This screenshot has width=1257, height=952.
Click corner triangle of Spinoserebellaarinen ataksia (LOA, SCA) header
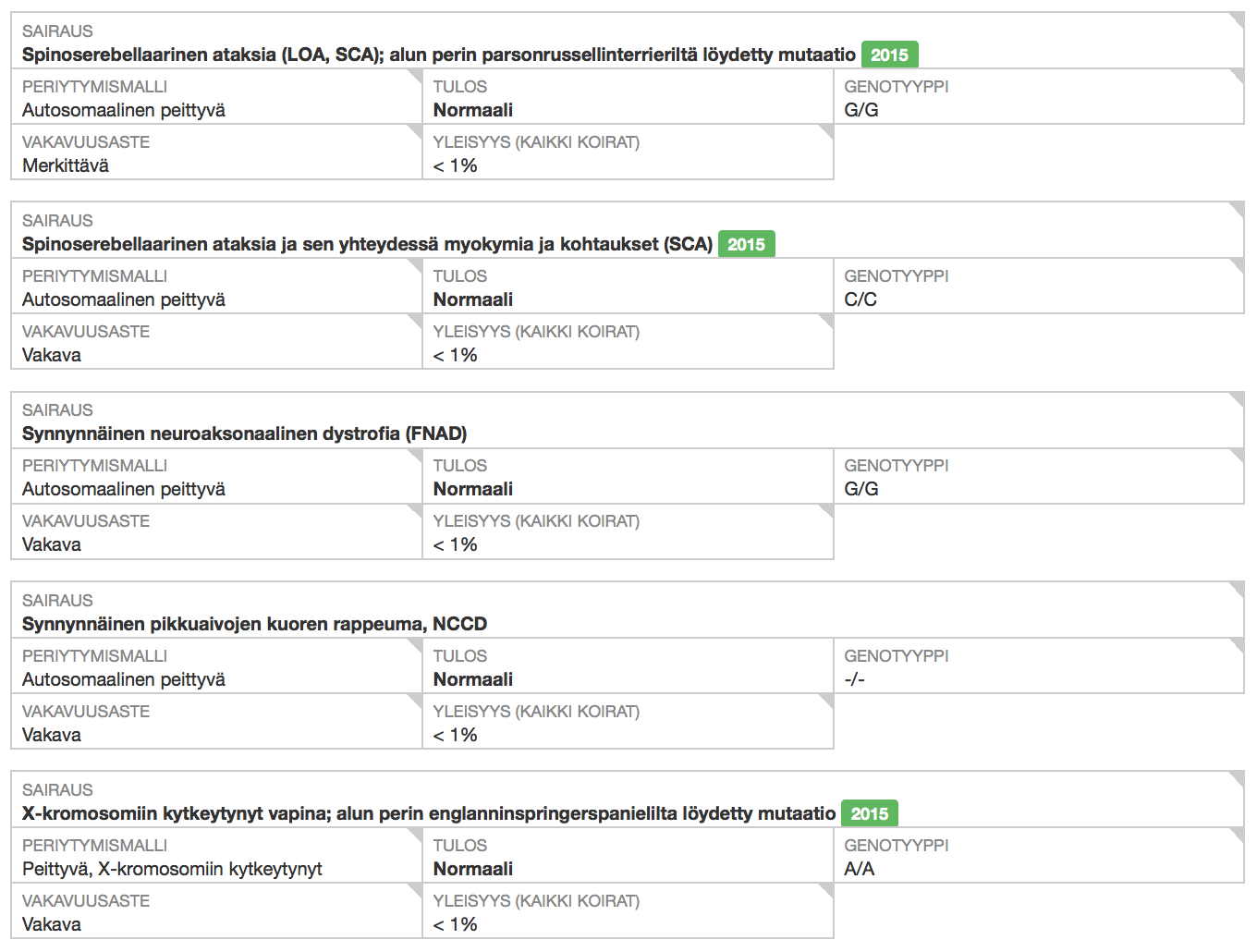(1238, 18)
